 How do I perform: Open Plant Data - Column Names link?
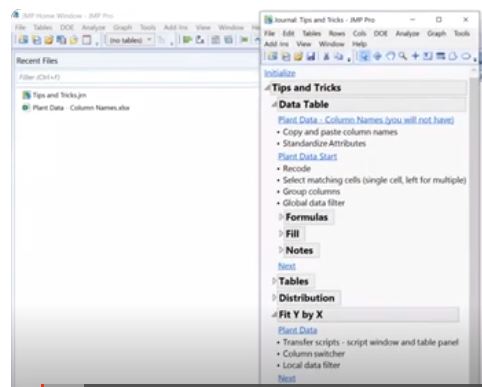point(366,120)
